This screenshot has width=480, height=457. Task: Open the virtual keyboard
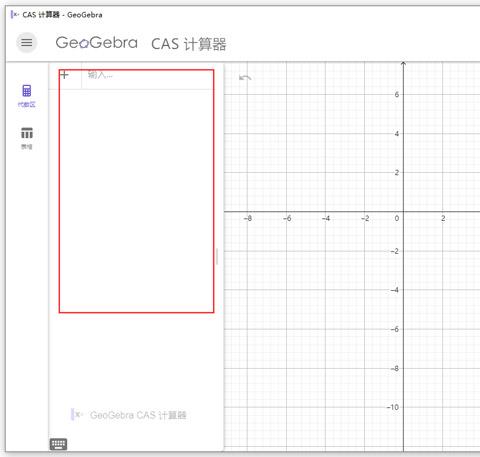[58, 444]
